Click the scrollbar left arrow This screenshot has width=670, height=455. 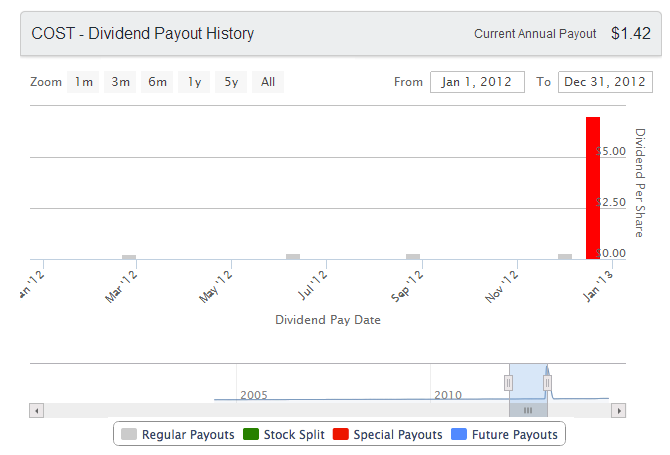37,411
